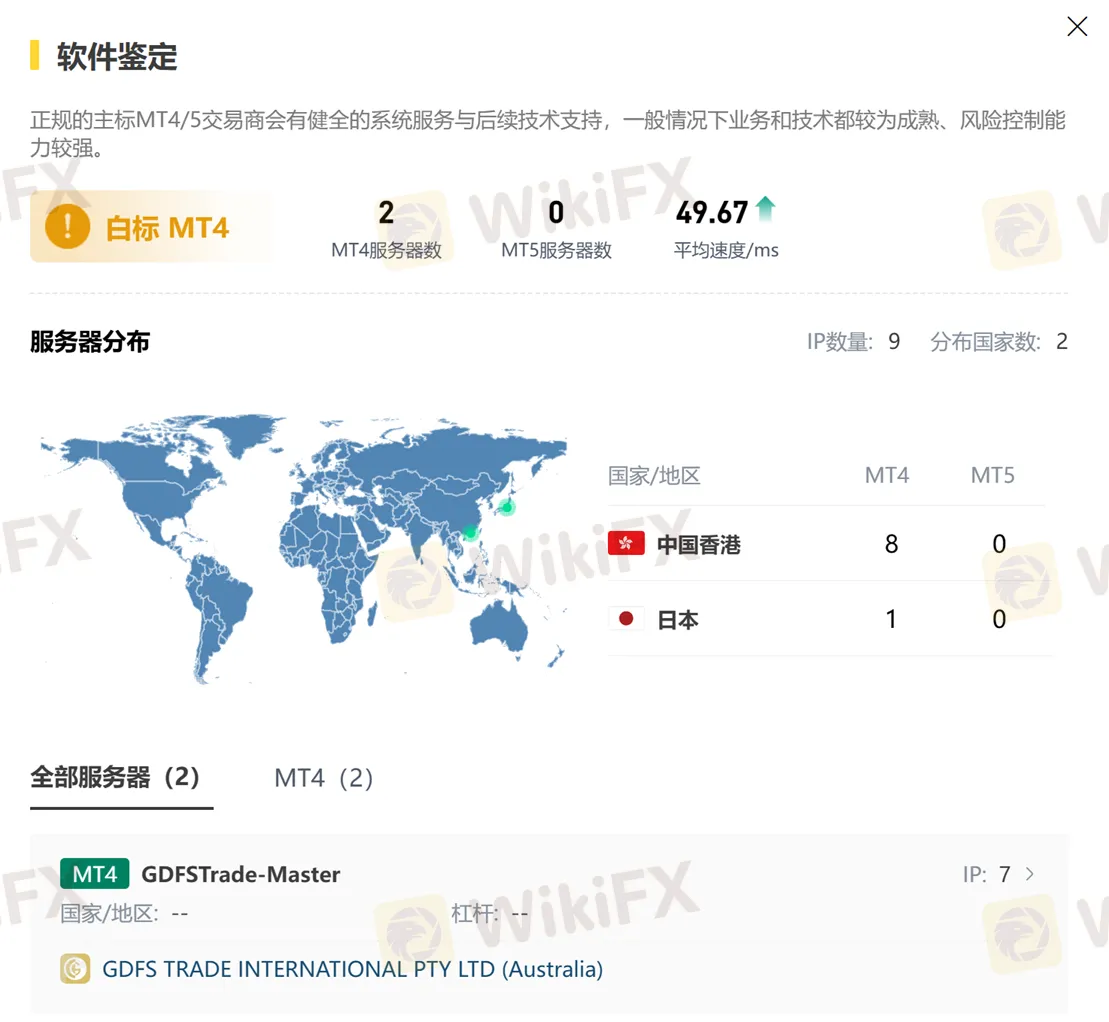Click the MT4 count 1 for 日本

891,619
